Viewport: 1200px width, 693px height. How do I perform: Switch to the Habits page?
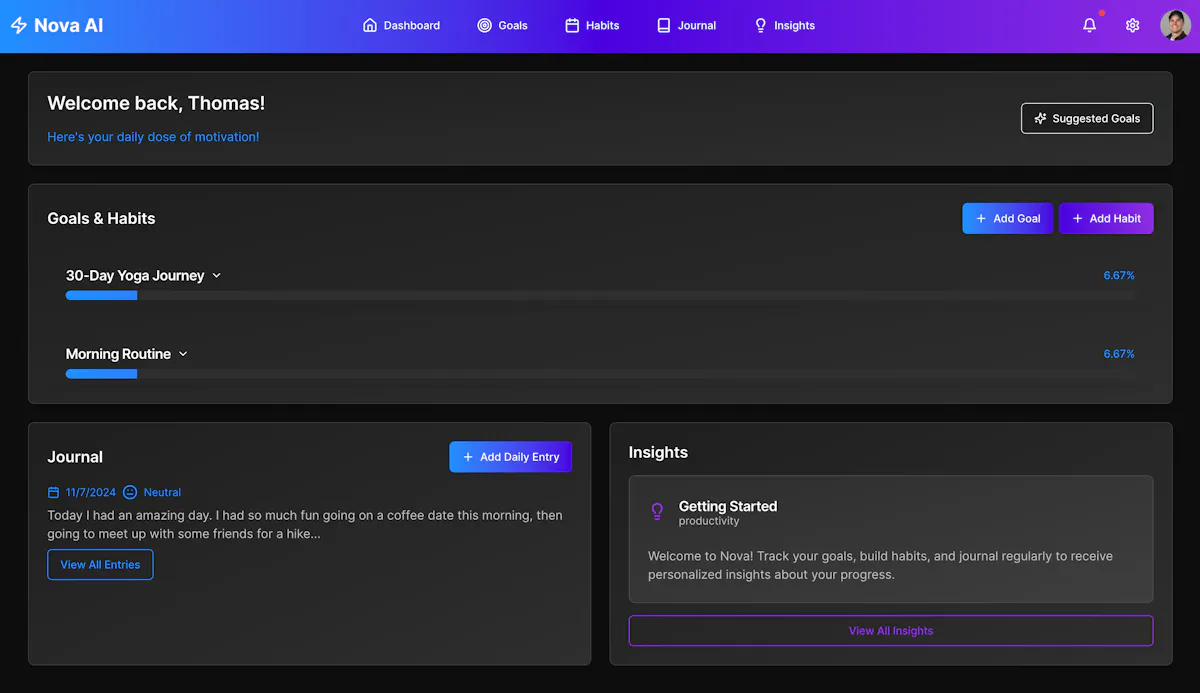pos(592,26)
